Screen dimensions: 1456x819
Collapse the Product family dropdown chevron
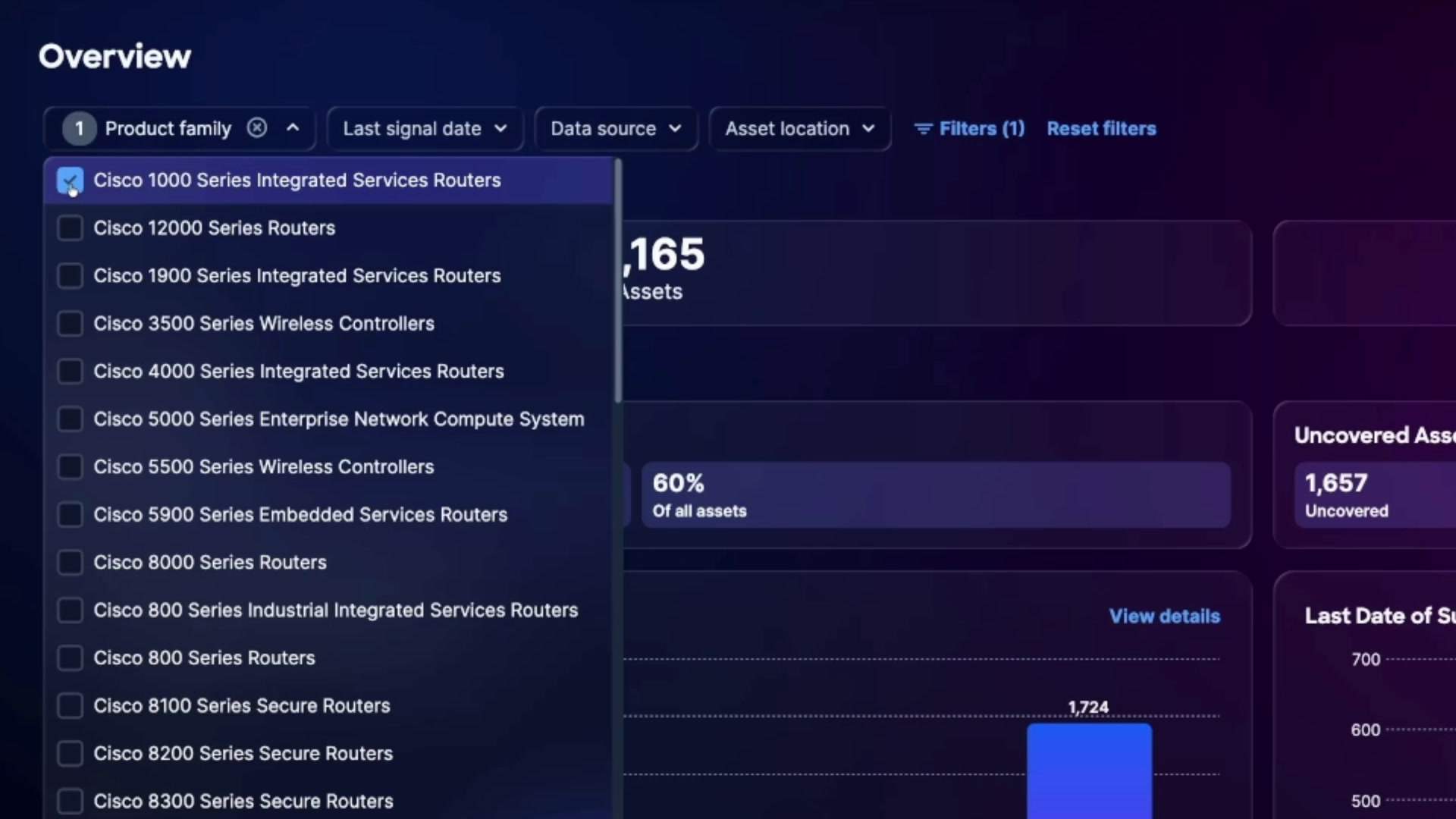coord(293,128)
